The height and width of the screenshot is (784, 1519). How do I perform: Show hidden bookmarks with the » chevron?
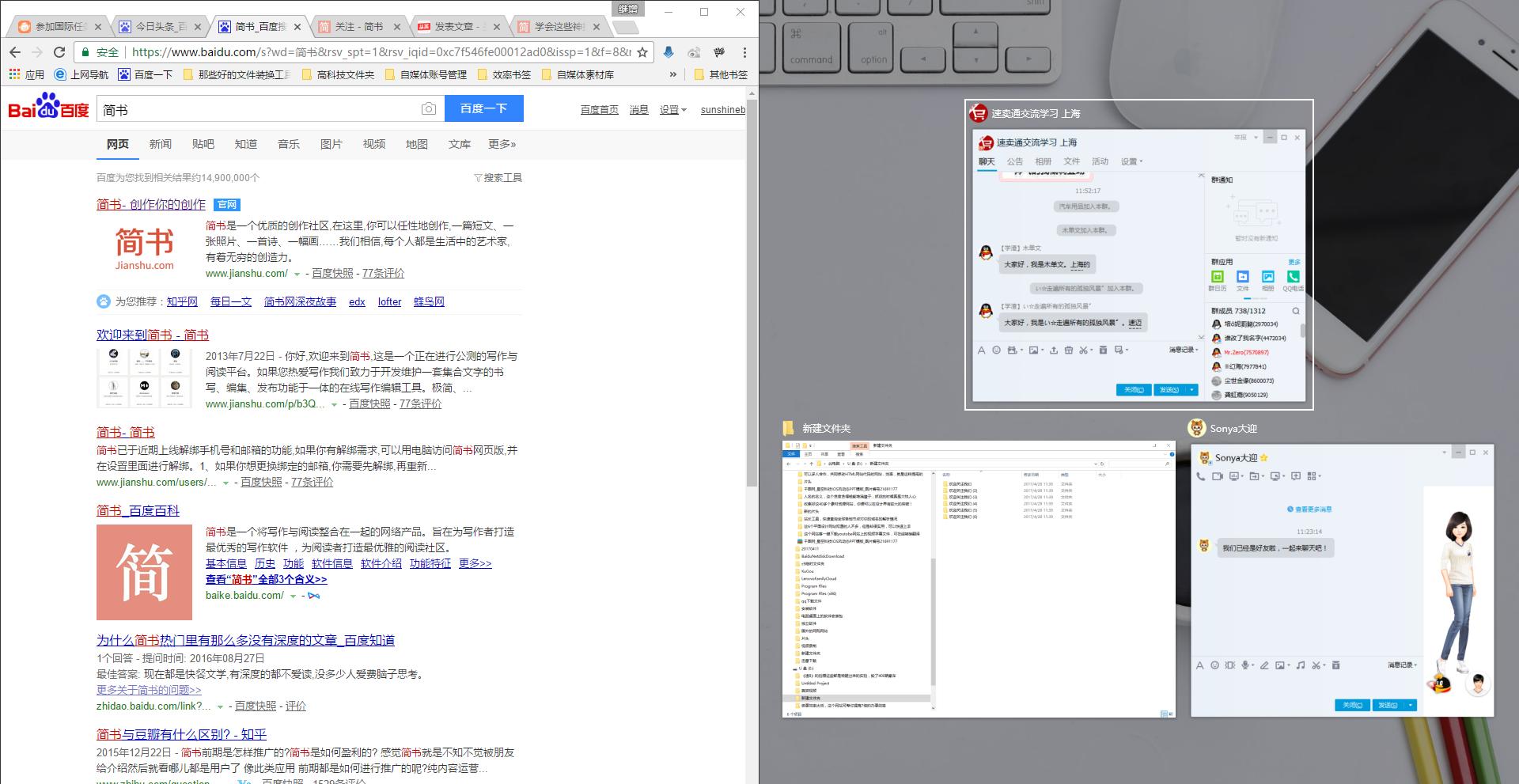point(673,74)
